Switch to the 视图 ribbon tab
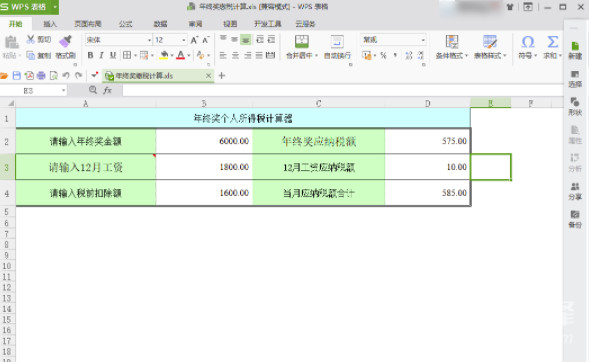Screen dimensions: 589x362 (230, 24)
